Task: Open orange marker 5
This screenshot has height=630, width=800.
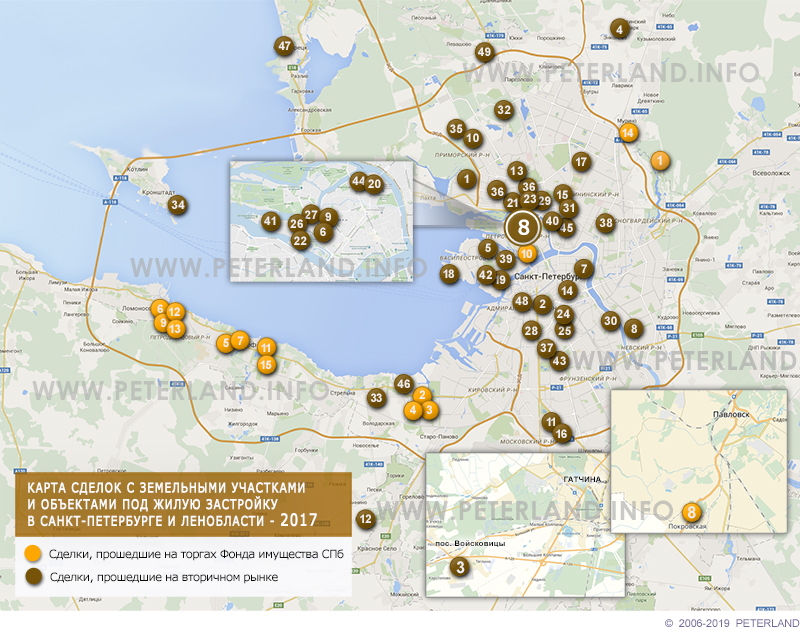Action: click(x=226, y=343)
